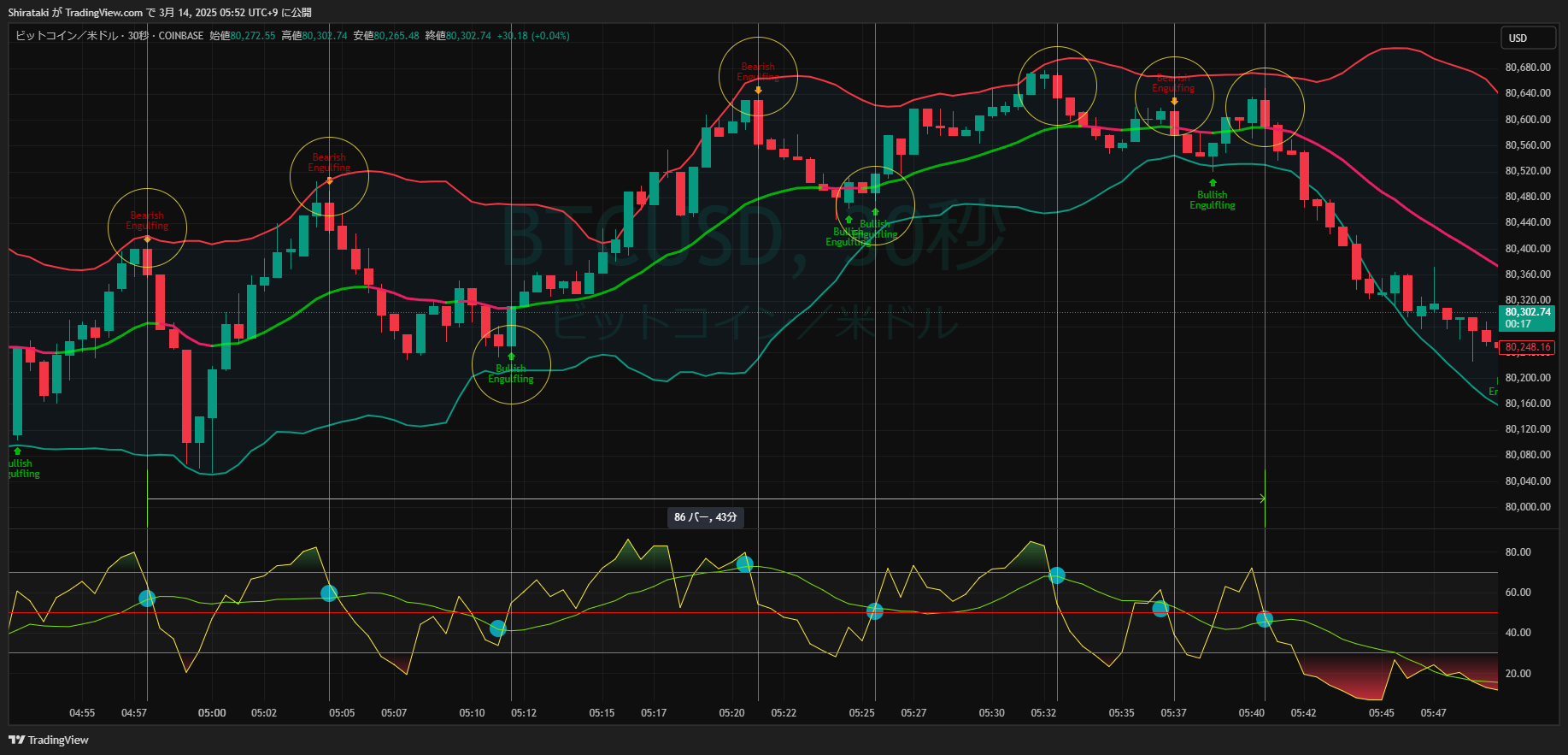Viewport: 1568px width, 755px height.
Task: Click the 80,680.00 price axis label
Action: 1527,68
